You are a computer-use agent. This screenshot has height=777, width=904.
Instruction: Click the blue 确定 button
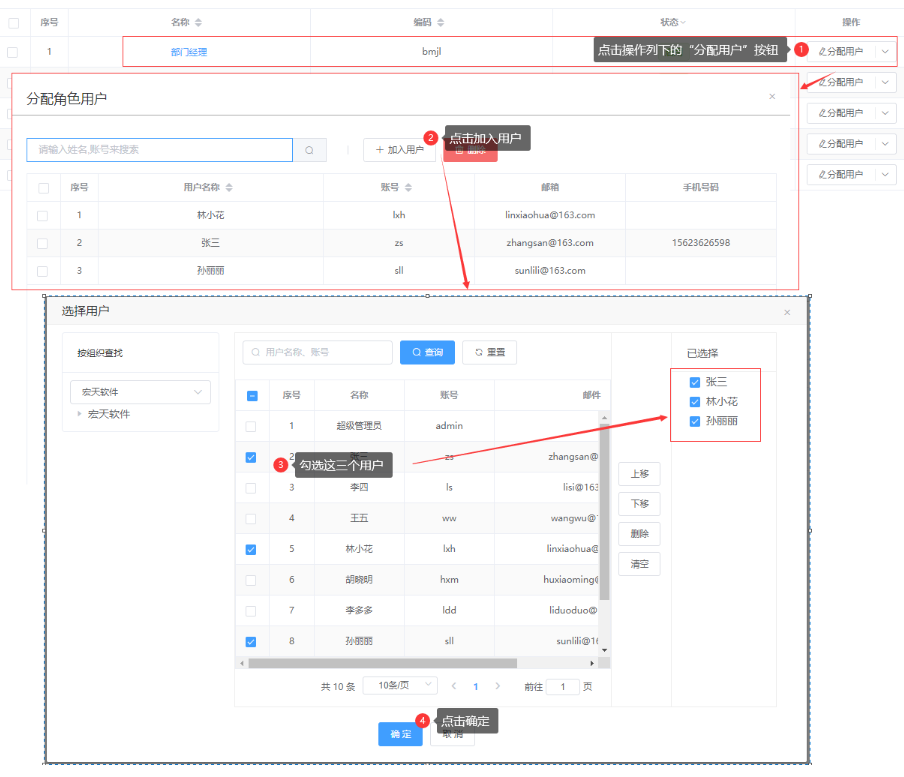coord(401,734)
